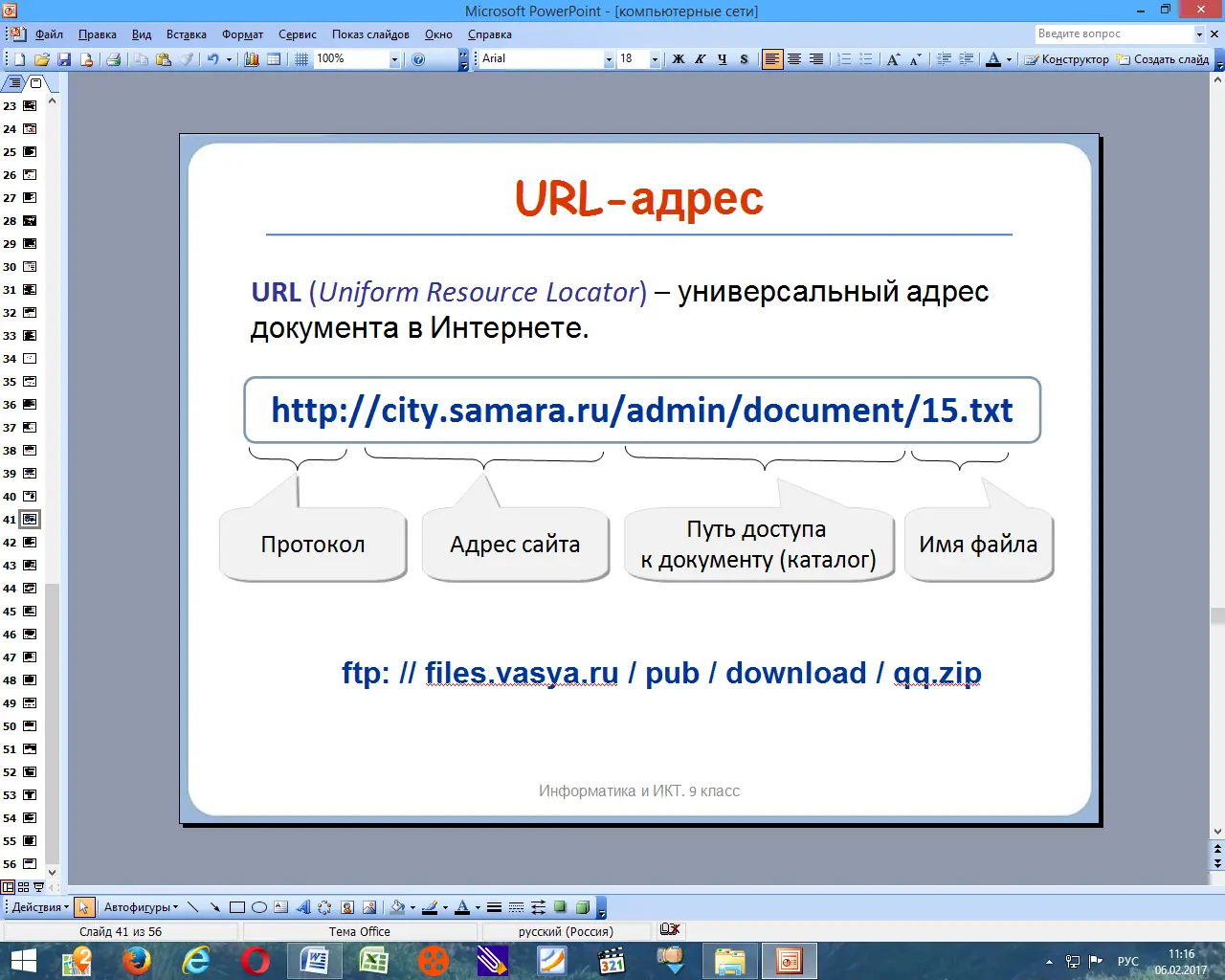Toggle bold formatting (Ж)
Screen dimensions: 1225x980
(x=679, y=59)
